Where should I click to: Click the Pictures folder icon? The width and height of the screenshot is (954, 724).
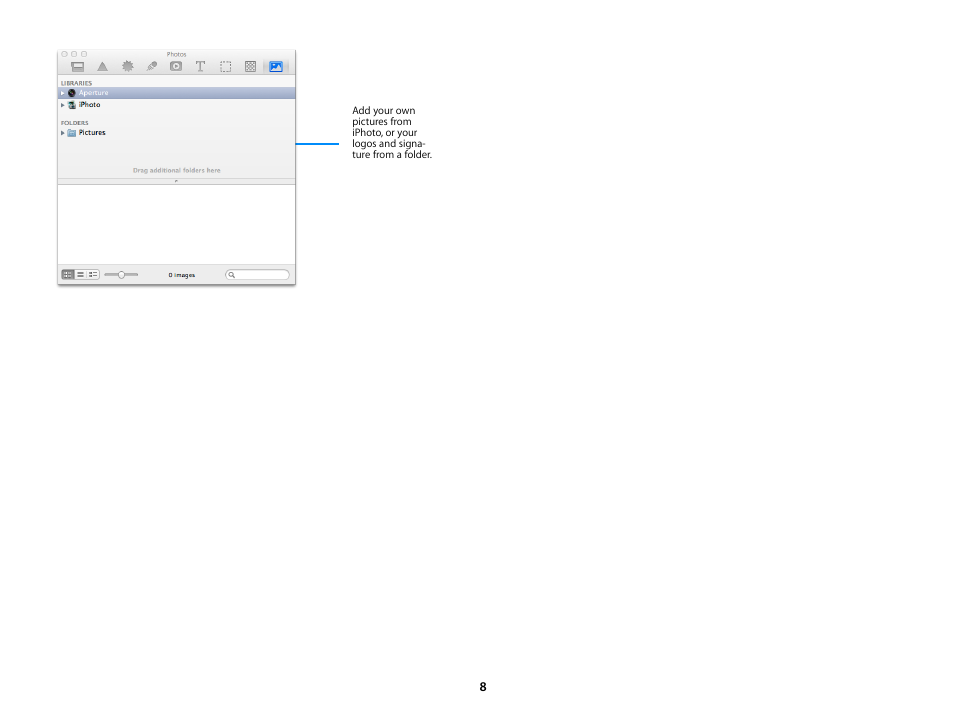72,133
